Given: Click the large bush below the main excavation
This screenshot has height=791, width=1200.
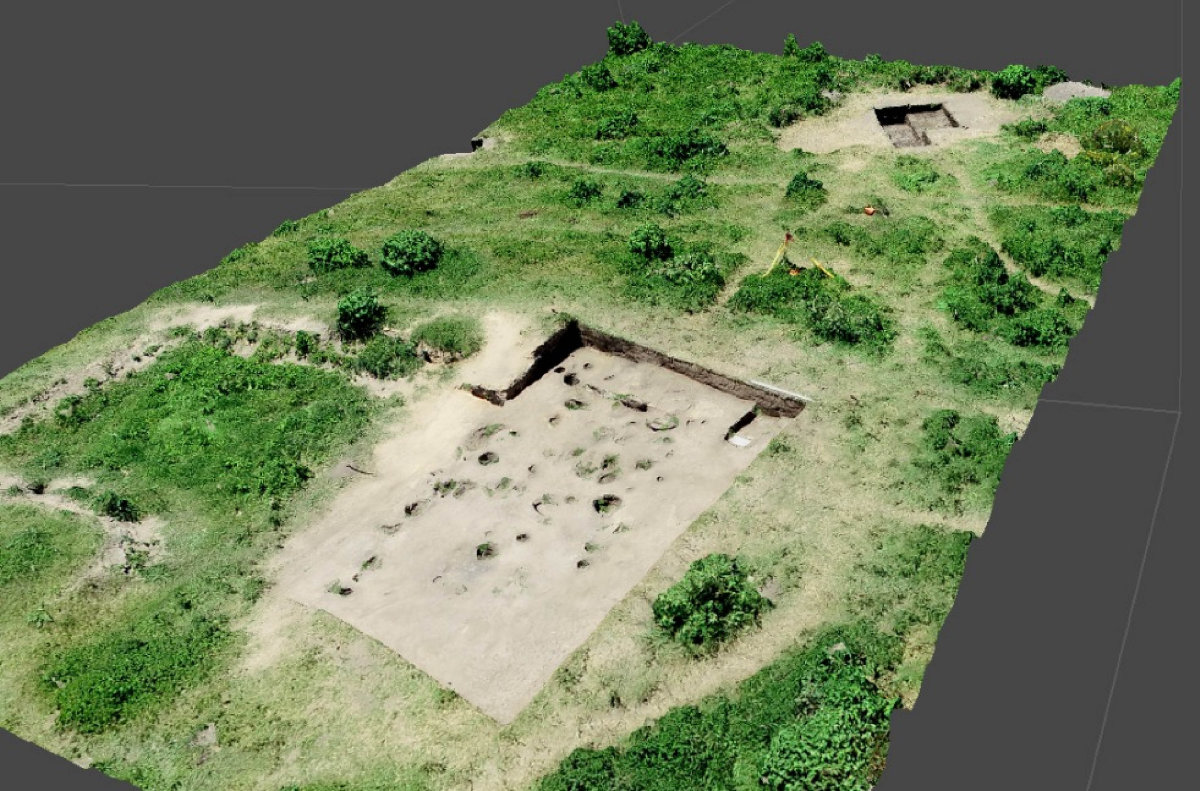Looking at the screenshot, I should [x=711, y=600].
